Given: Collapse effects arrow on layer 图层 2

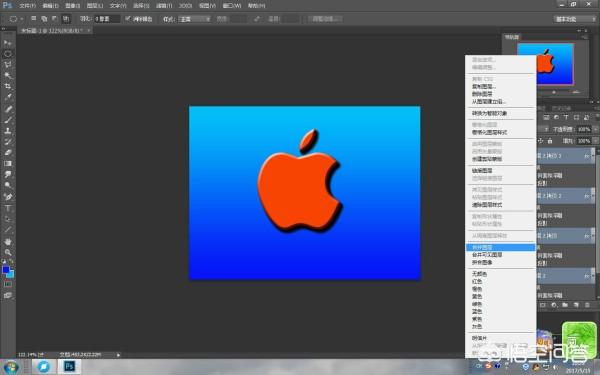Looking at the screenshot, I should (593, 276).
